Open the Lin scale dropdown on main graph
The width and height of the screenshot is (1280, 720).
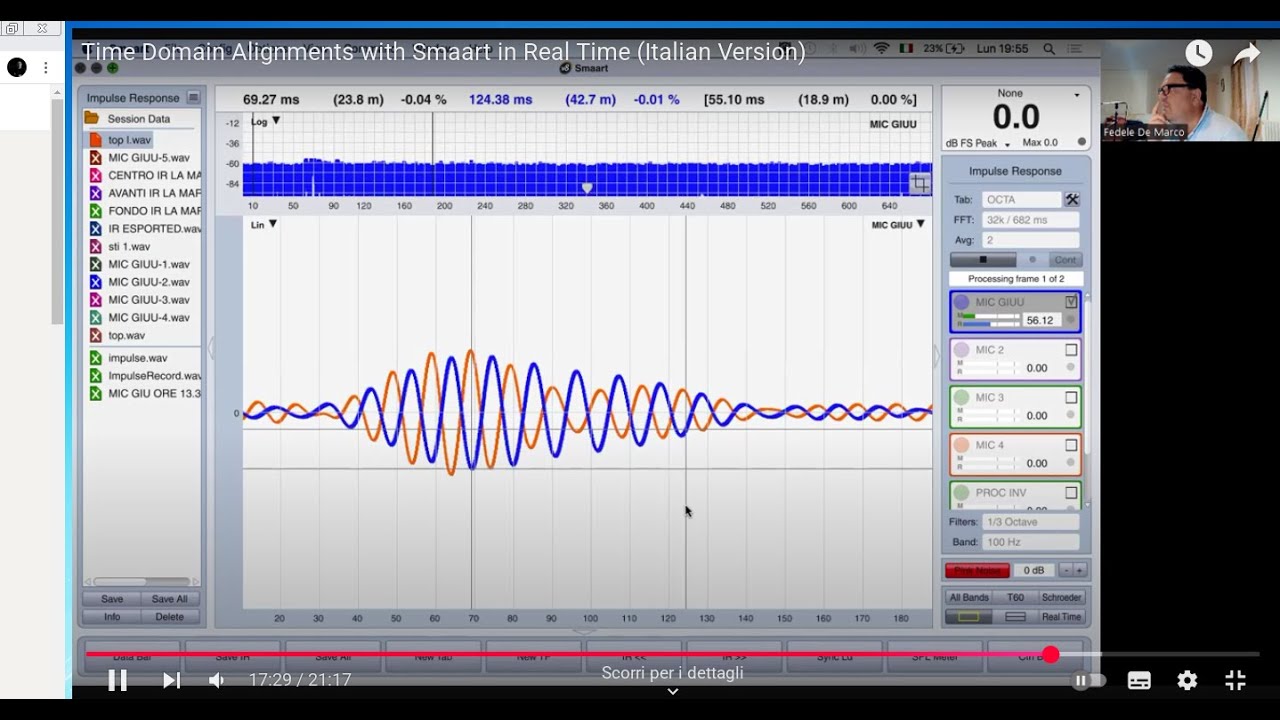264,225
